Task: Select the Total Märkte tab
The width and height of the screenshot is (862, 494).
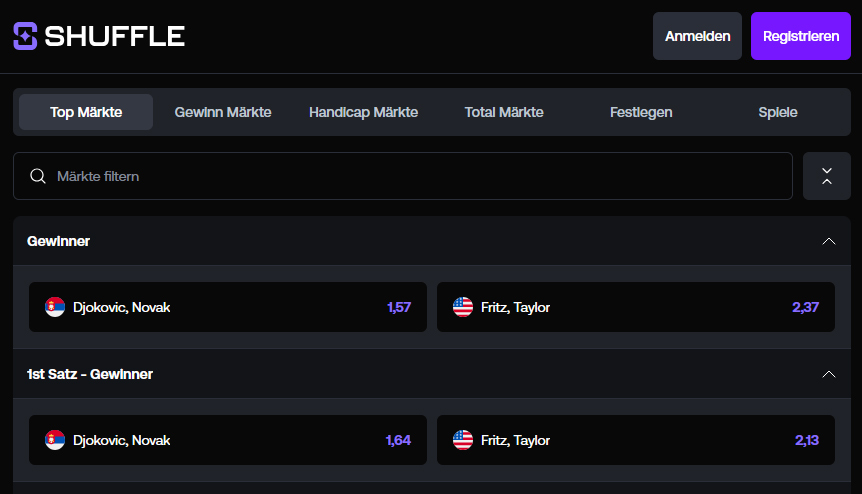Action: 504,112
